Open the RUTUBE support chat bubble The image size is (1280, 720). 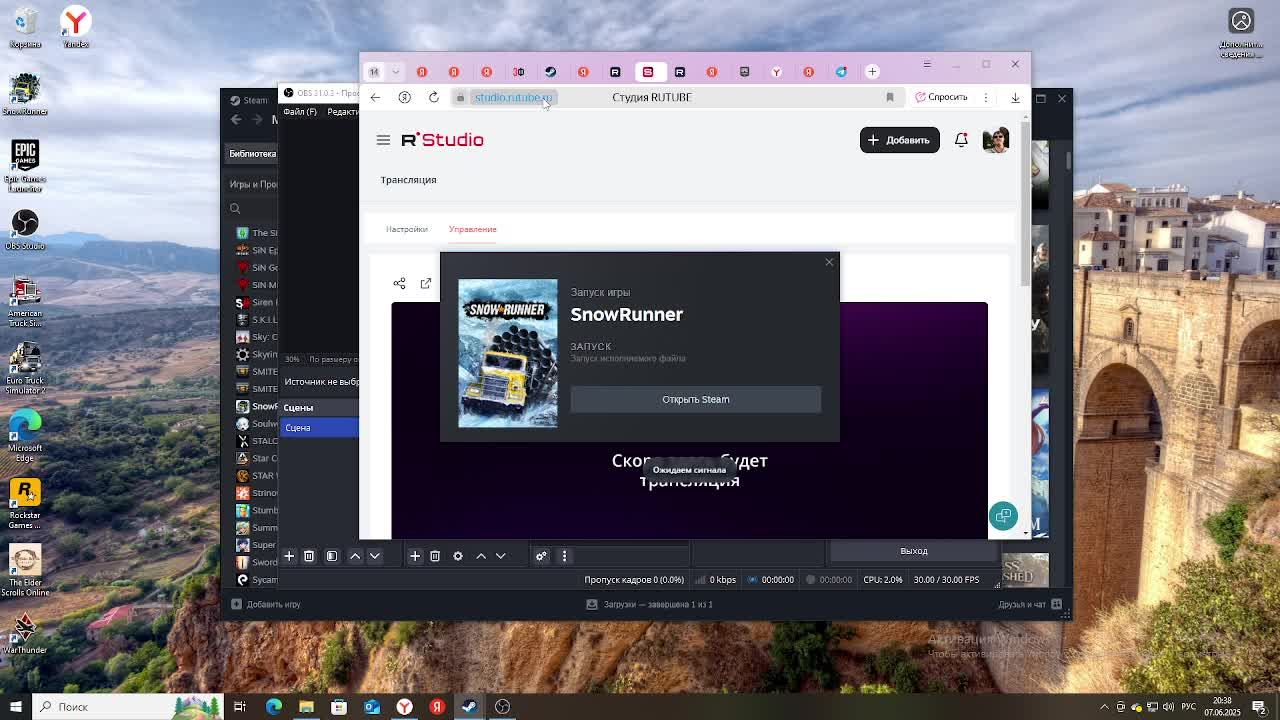(x=1003, y=516)
